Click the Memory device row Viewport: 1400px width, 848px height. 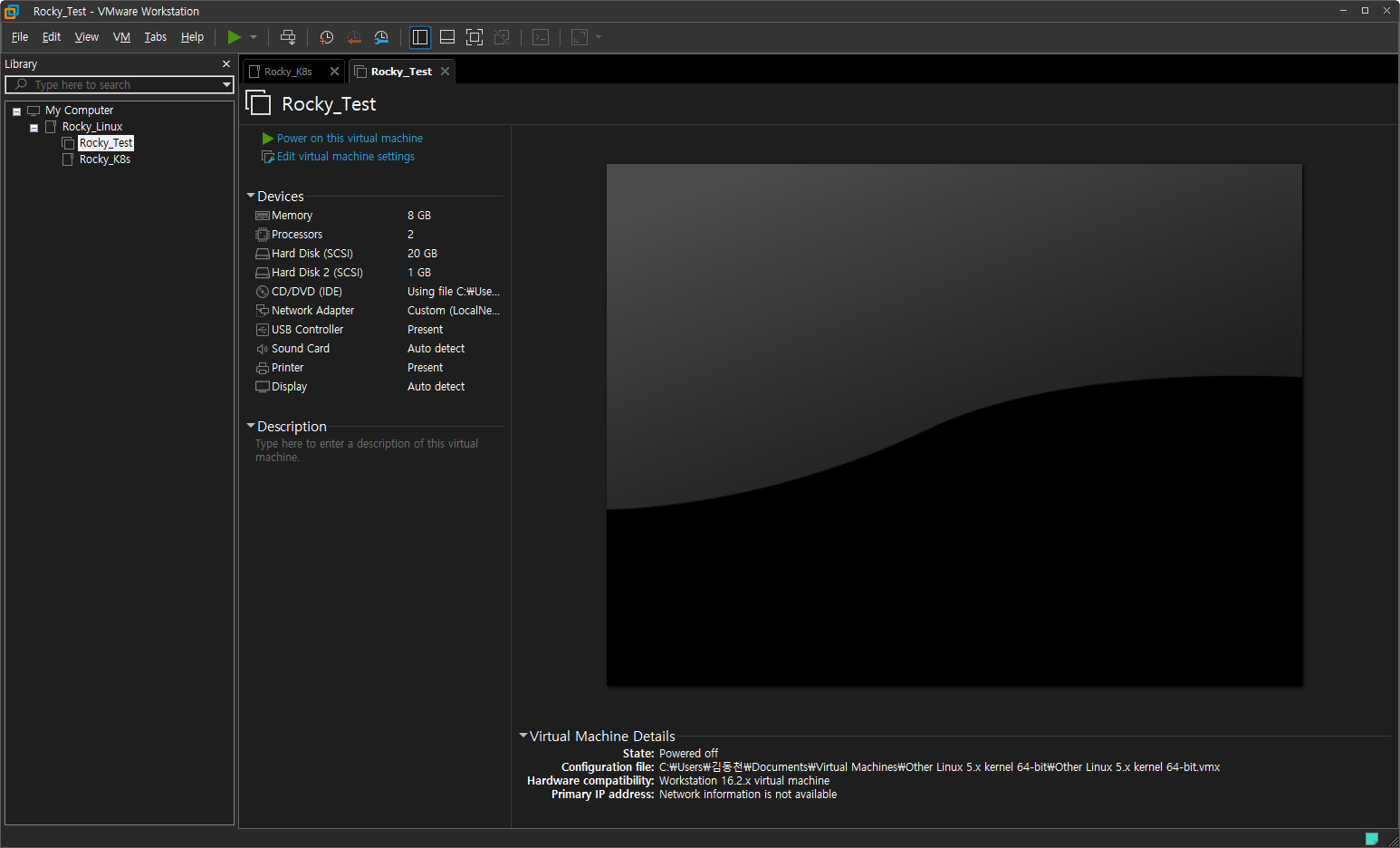[378, 216]
